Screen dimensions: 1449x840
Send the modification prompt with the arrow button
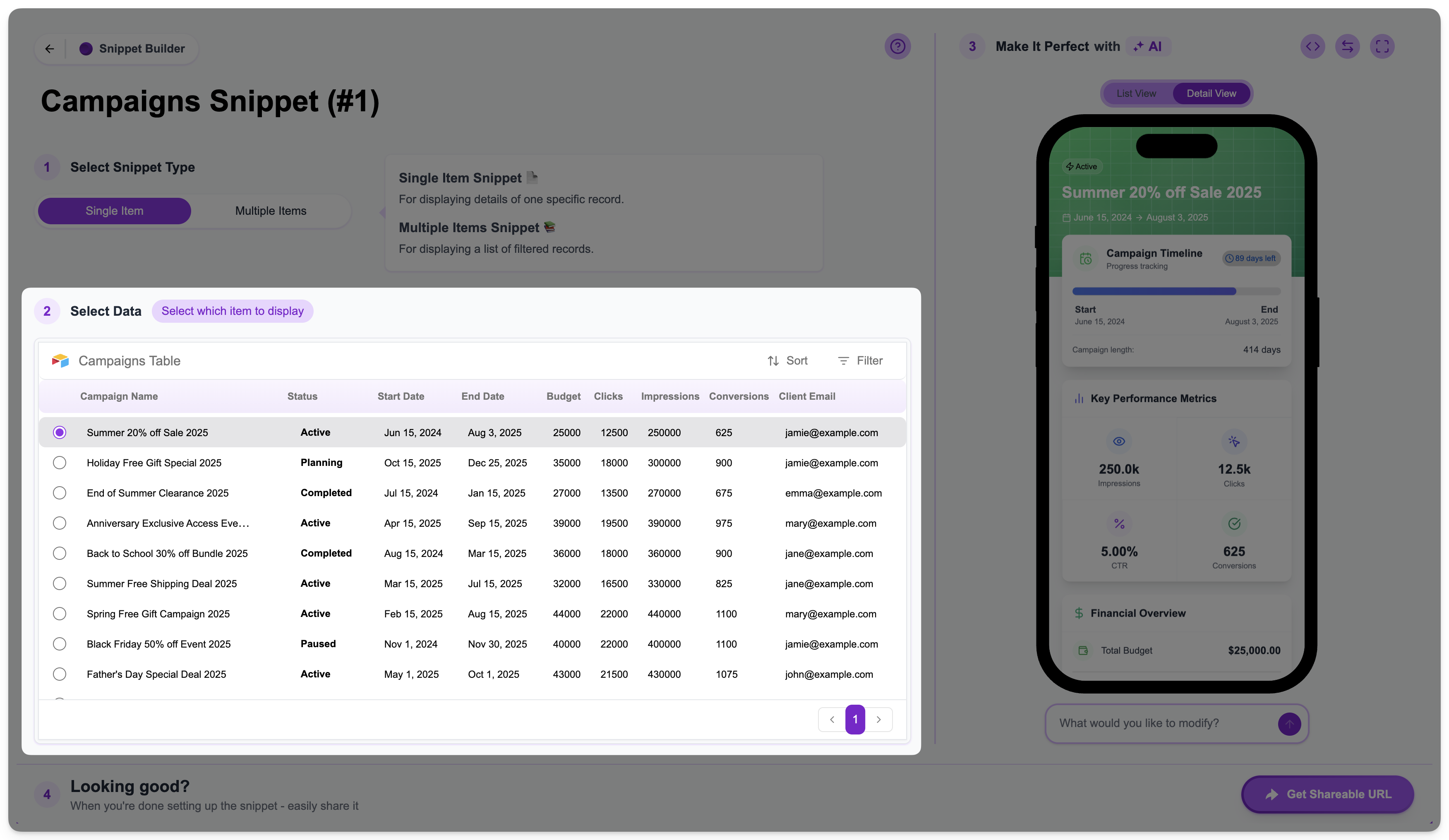point(1288,723)
